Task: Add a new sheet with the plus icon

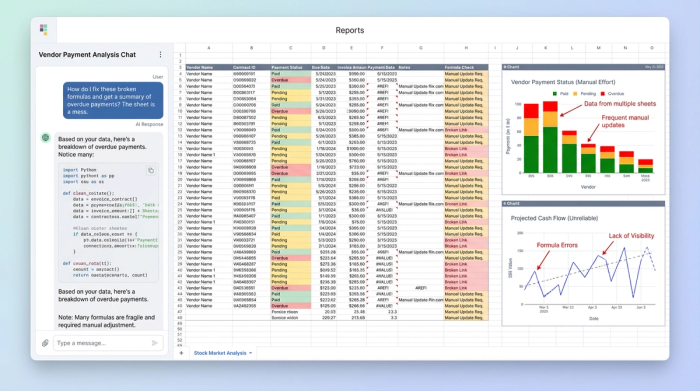Action: point(181,353)
